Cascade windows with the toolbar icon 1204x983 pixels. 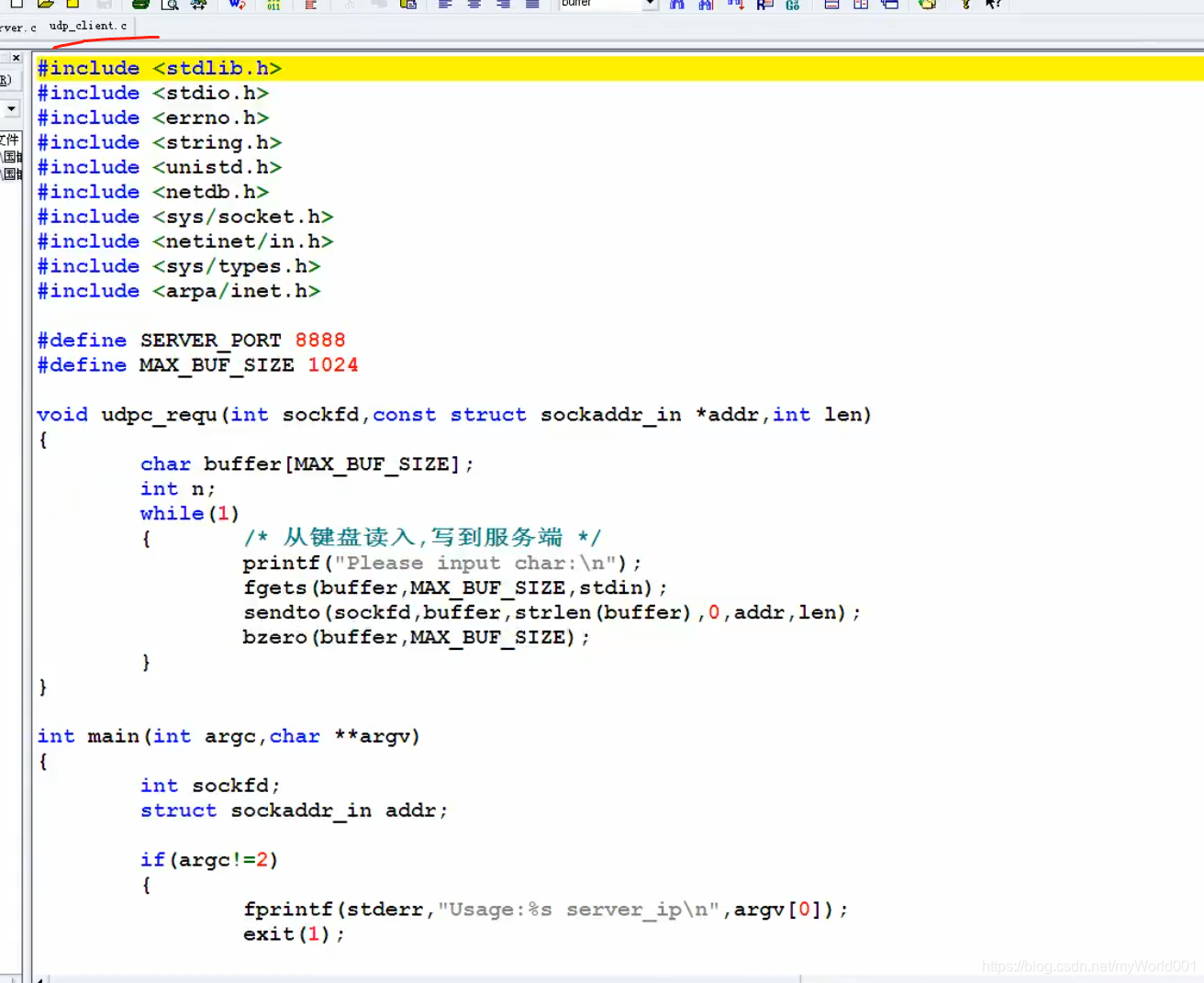[x=890, y=5]
